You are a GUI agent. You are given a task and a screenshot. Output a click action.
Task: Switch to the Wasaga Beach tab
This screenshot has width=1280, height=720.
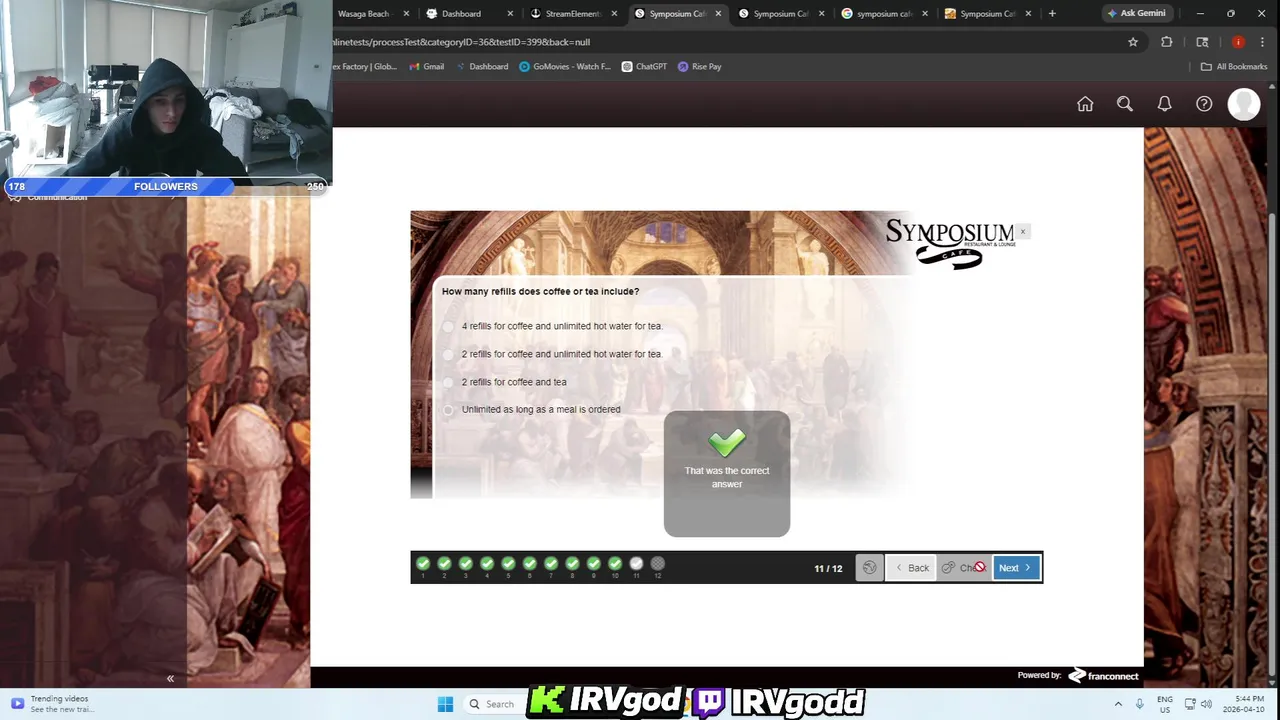click(365, 14)
